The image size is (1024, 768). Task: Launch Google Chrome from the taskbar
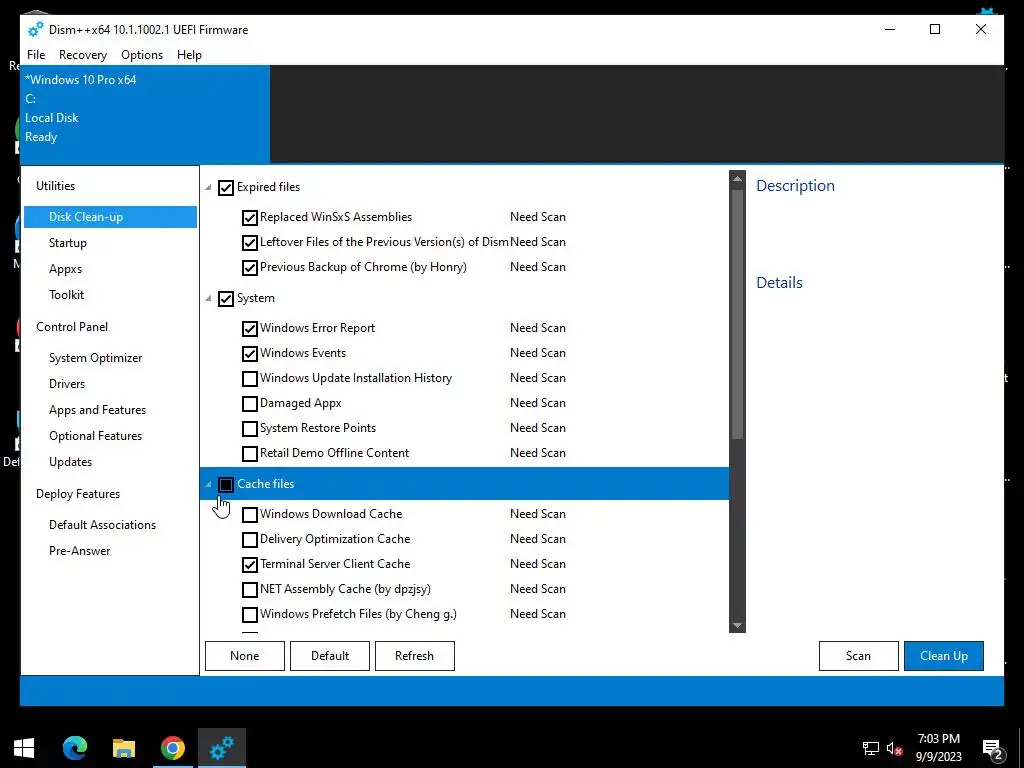173,748
